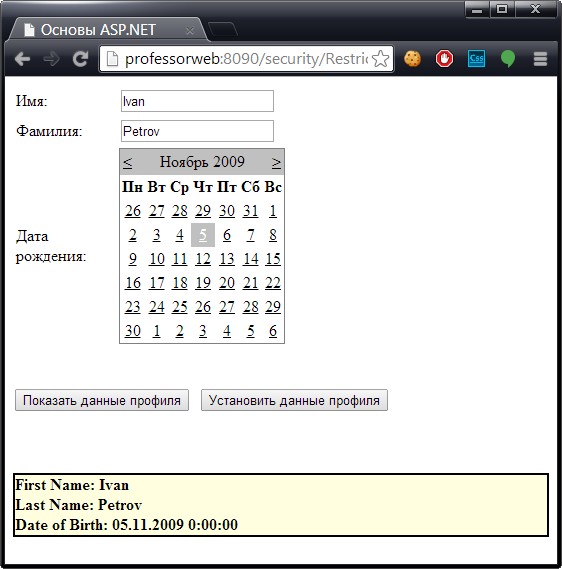This screenshot has height=569, width=562.
Task: Open the Chrome hamburger menu
Action: 540,59
